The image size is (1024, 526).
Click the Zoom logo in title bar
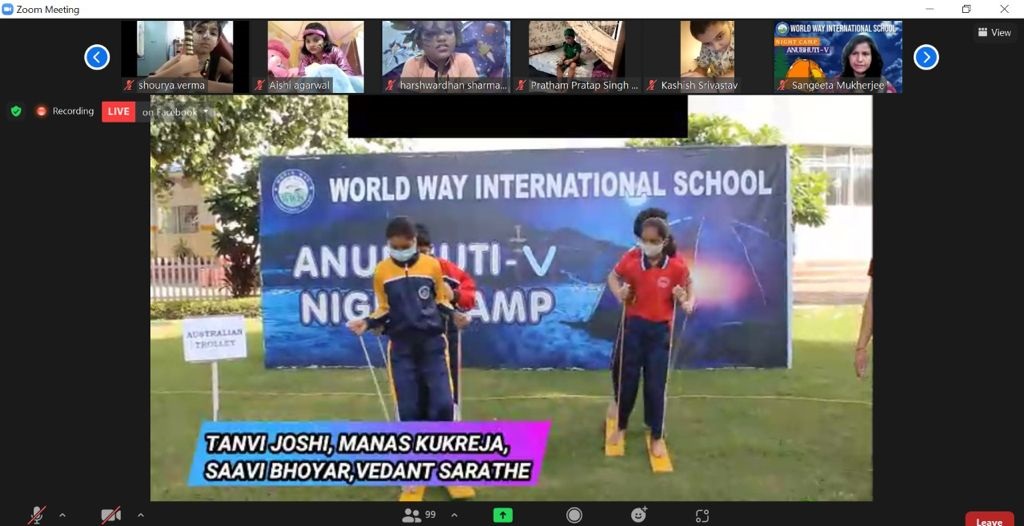[x=8, y=9]
